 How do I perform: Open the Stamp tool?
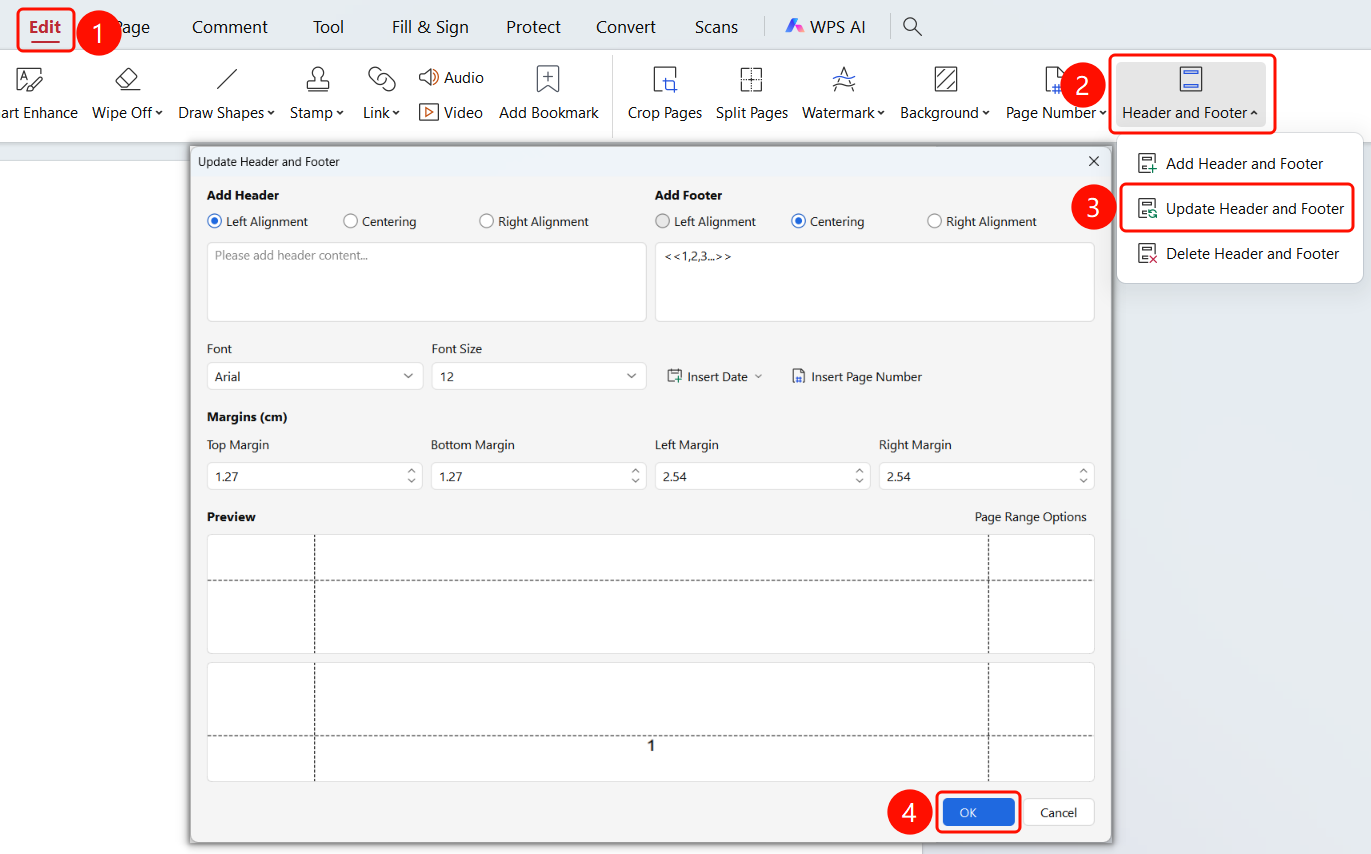coord(317,94)
